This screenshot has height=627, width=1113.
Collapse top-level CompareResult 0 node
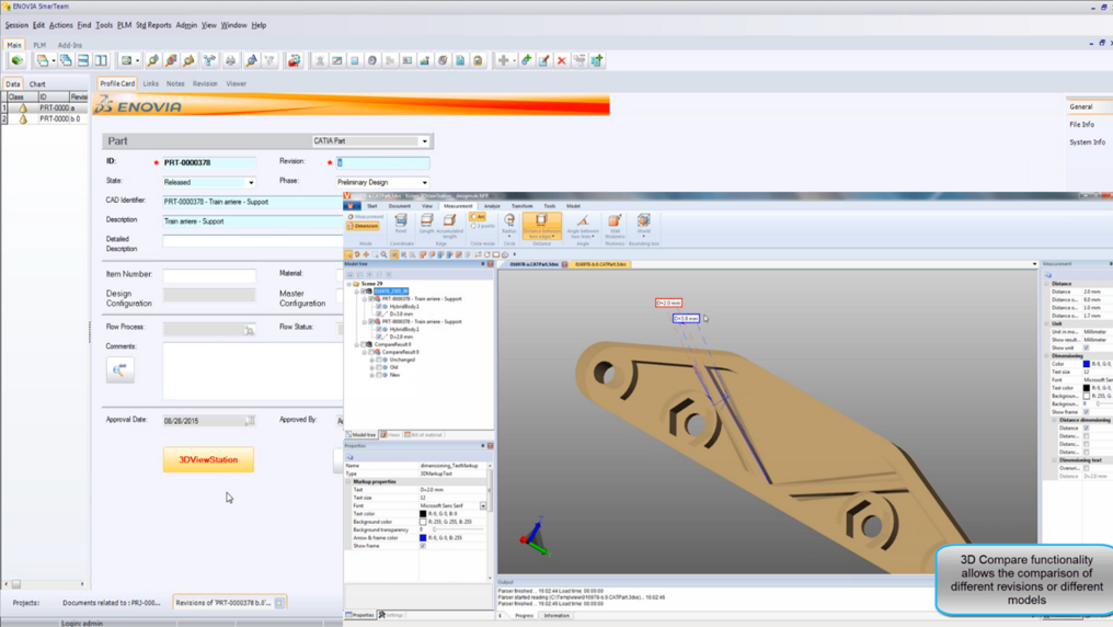coord(357,344)
